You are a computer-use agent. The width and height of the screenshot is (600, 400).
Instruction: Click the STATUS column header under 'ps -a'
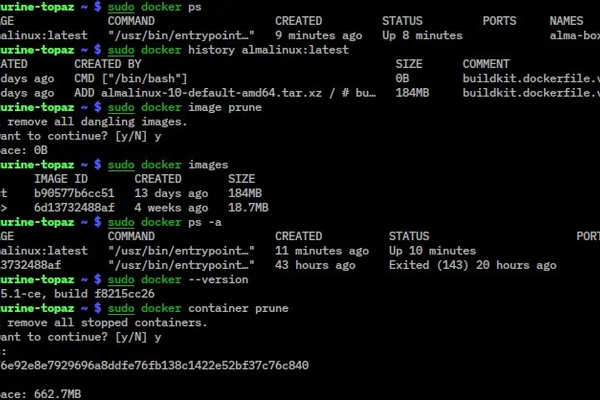coord(409,236)
